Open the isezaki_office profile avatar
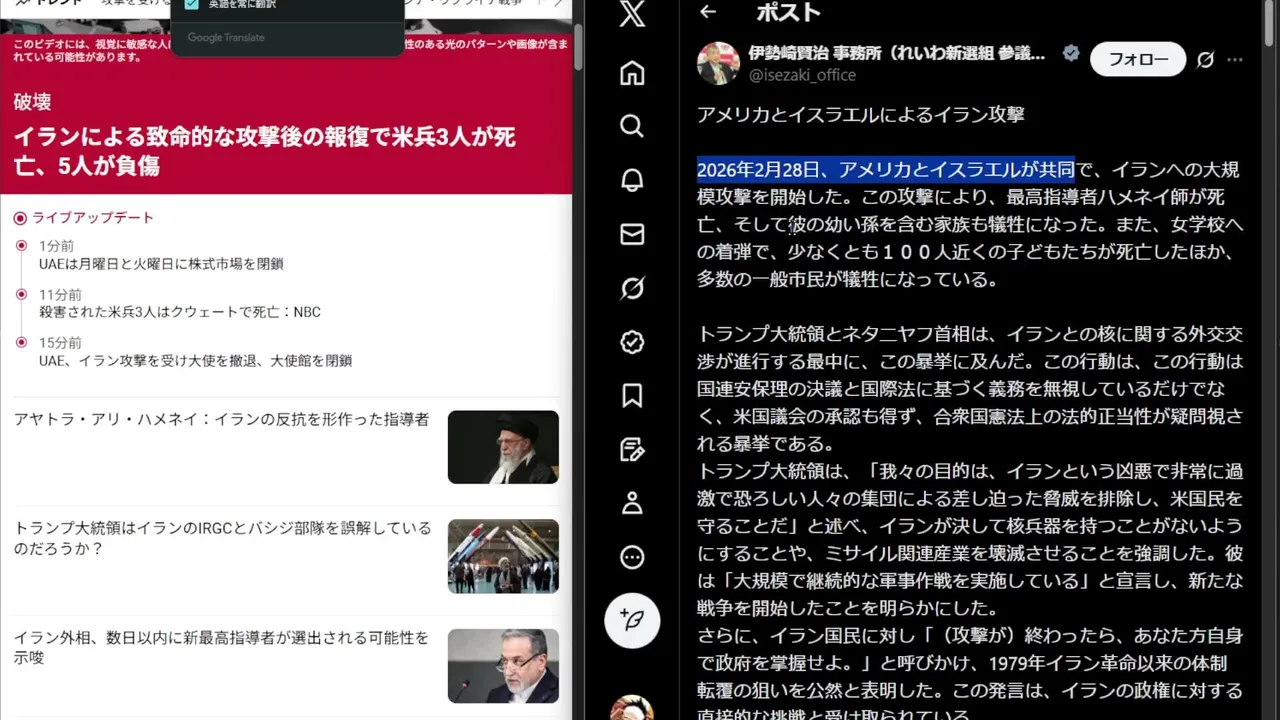 click(718, 63)
